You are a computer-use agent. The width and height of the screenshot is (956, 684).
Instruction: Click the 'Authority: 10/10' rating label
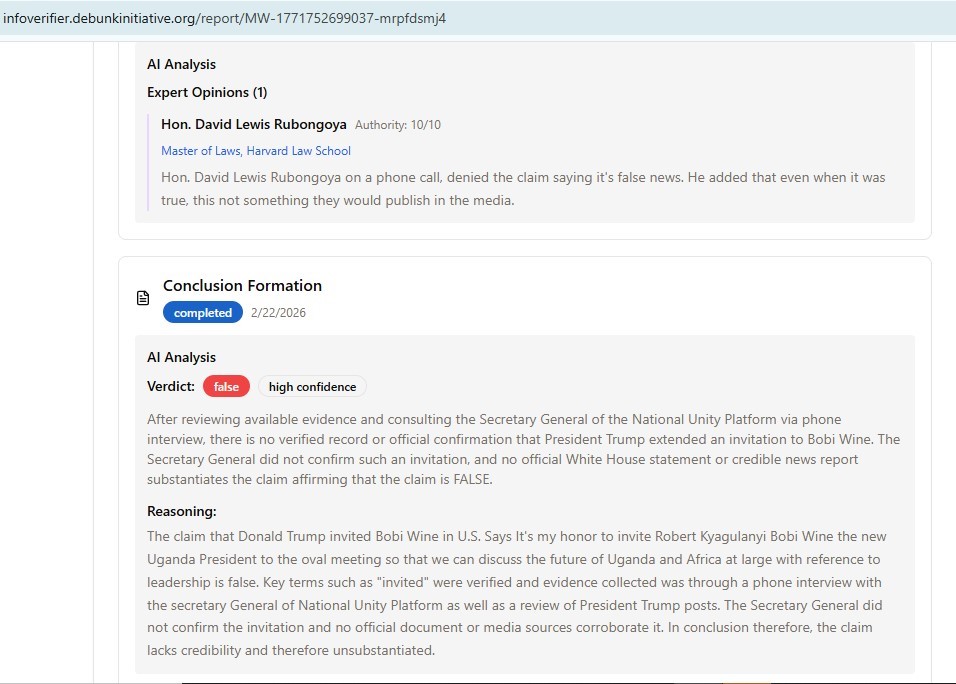397,125
